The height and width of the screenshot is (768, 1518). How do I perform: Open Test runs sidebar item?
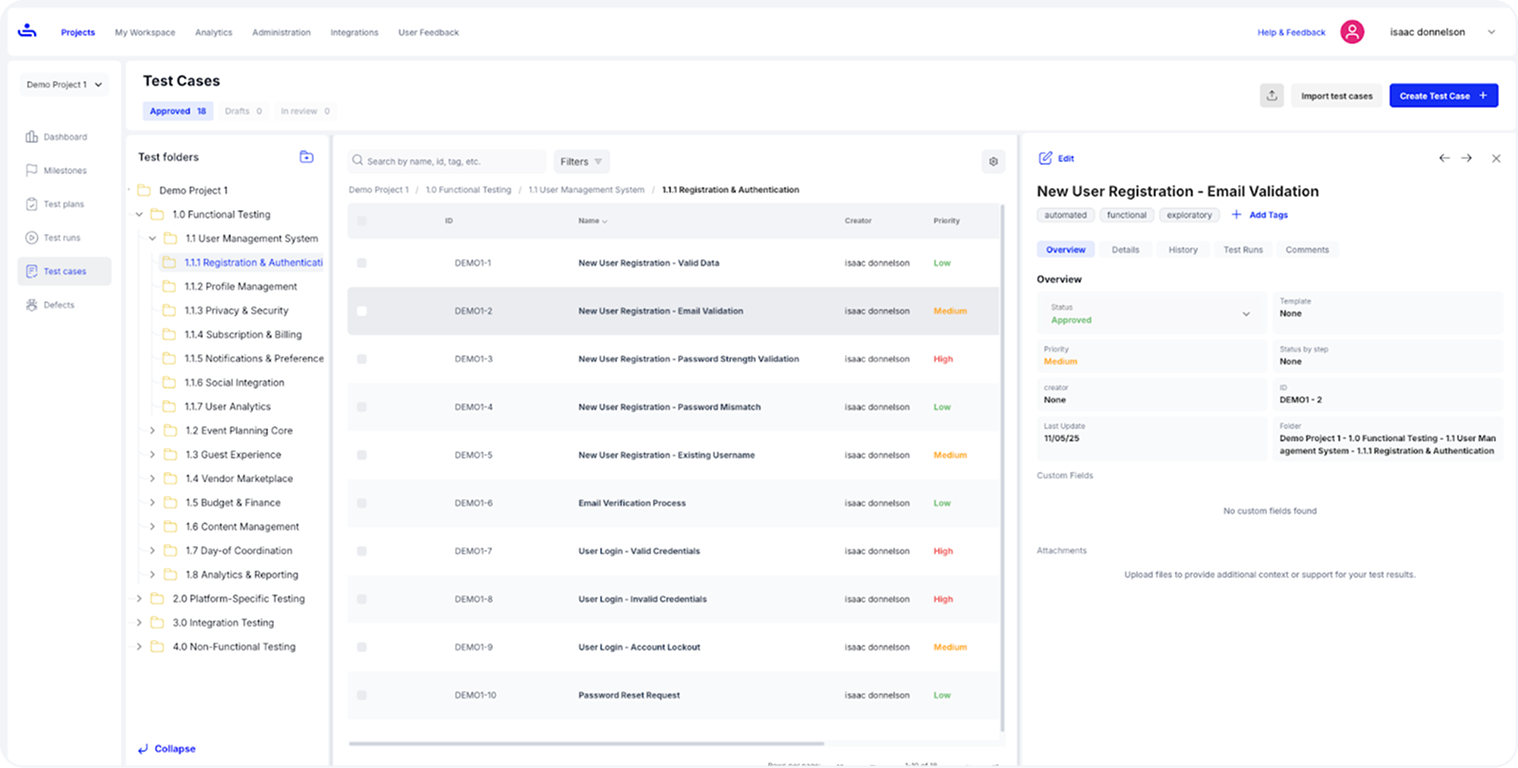coord(64,238)
